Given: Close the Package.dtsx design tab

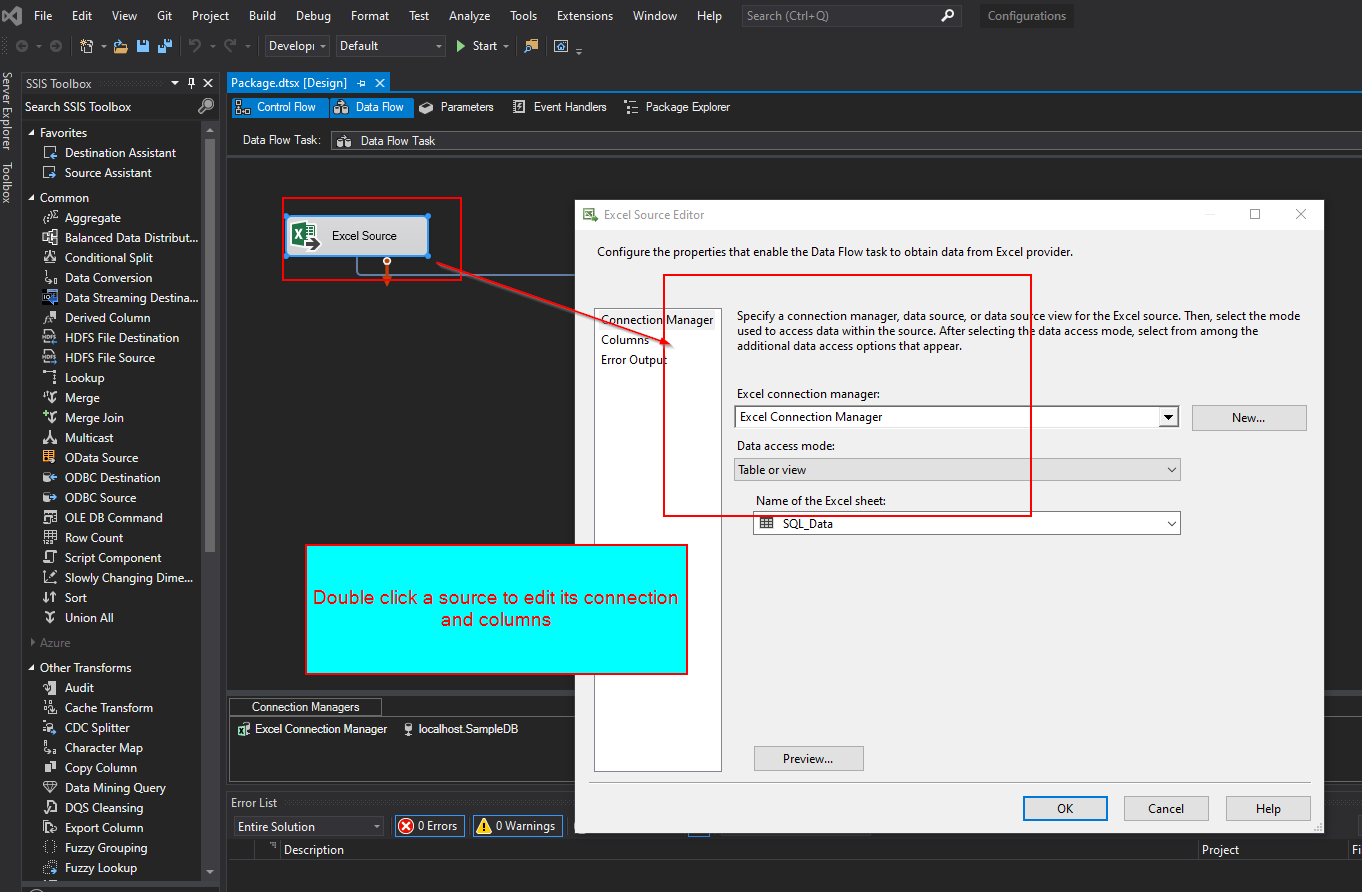Looking at the screenshot, I should [381, 83].
